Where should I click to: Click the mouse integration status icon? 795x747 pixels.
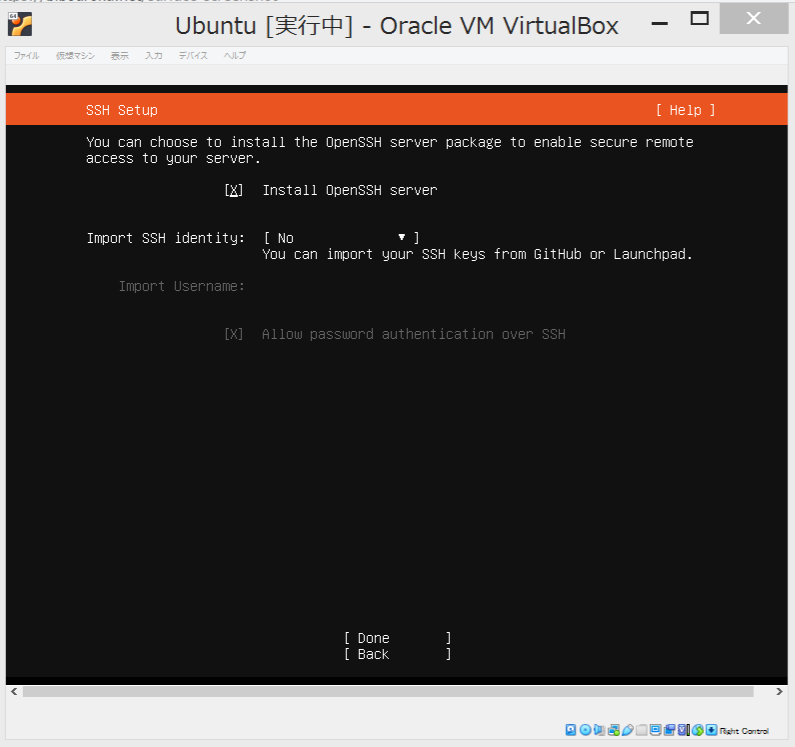coord(698,730)
